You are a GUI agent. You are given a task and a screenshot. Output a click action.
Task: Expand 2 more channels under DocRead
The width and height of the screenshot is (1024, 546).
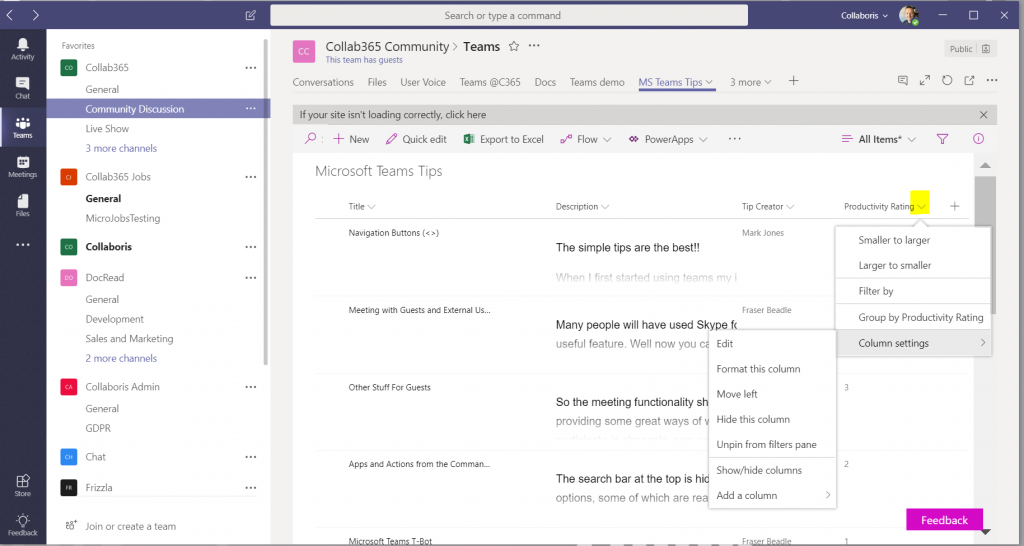click(121, 358)
